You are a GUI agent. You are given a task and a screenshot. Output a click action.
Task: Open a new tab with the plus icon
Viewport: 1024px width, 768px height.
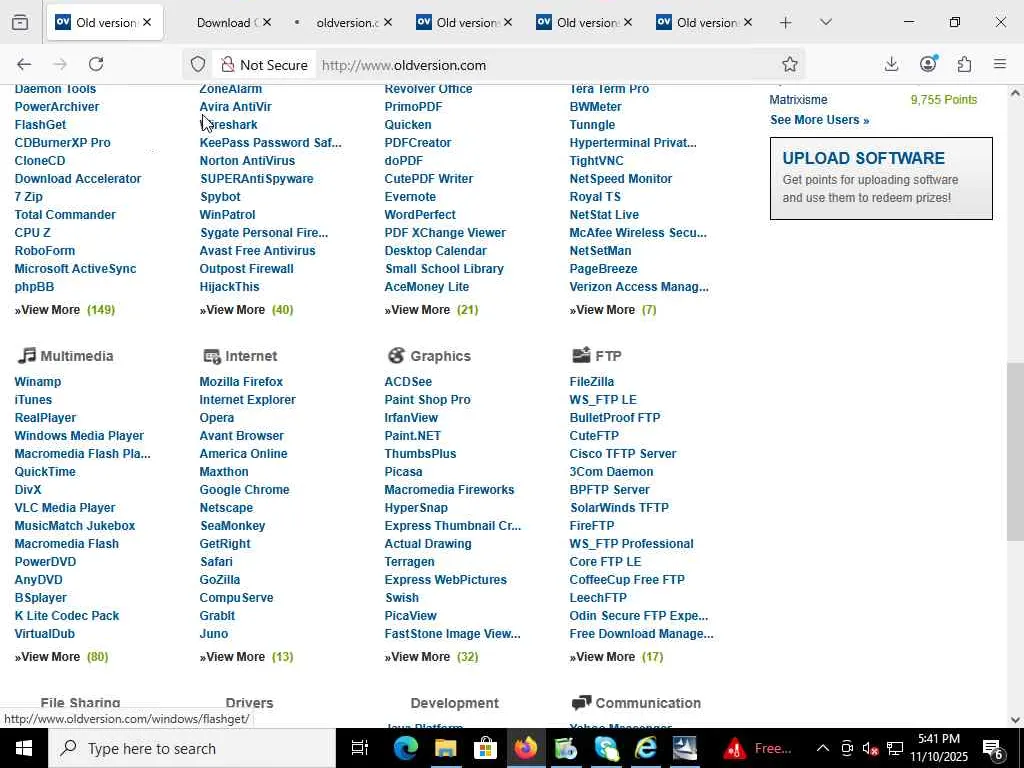coord(786,22)
